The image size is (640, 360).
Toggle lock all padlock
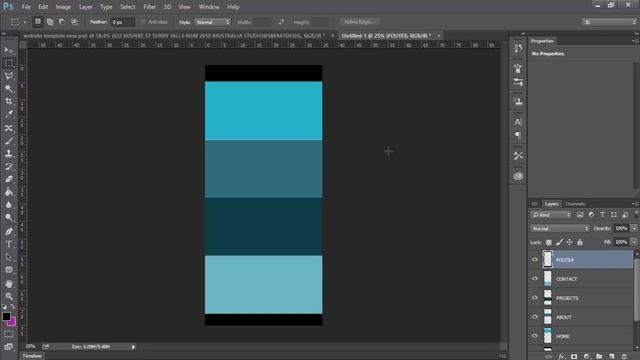(x=580, y=242)
